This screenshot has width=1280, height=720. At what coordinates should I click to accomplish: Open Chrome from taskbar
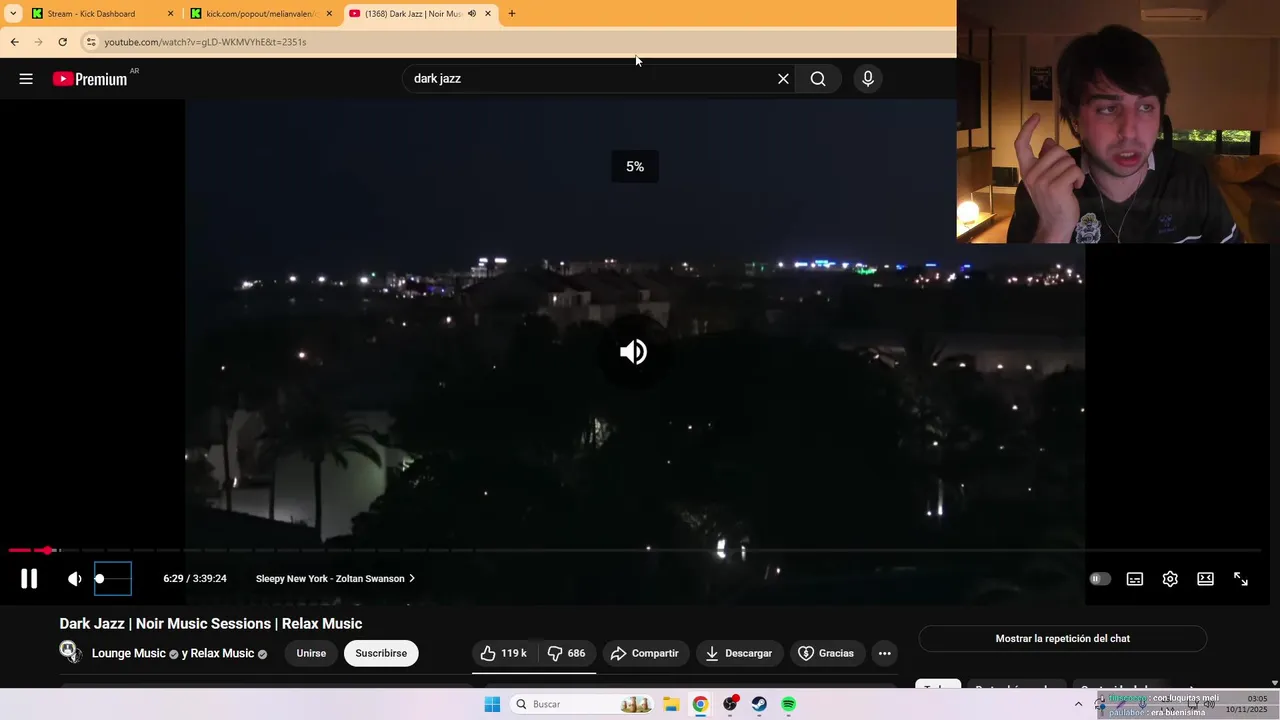(x=700, y=704)
